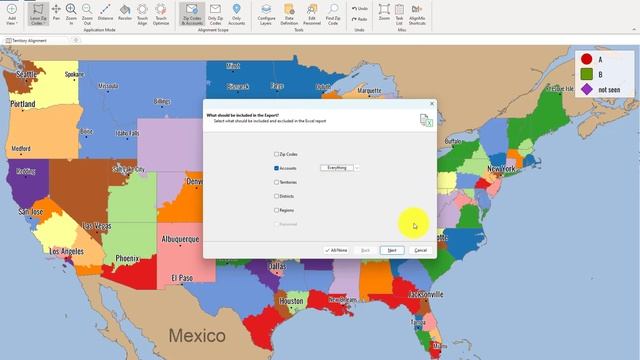
Task: Open AlignMix Shortcuts
Action: click(417, 15)
